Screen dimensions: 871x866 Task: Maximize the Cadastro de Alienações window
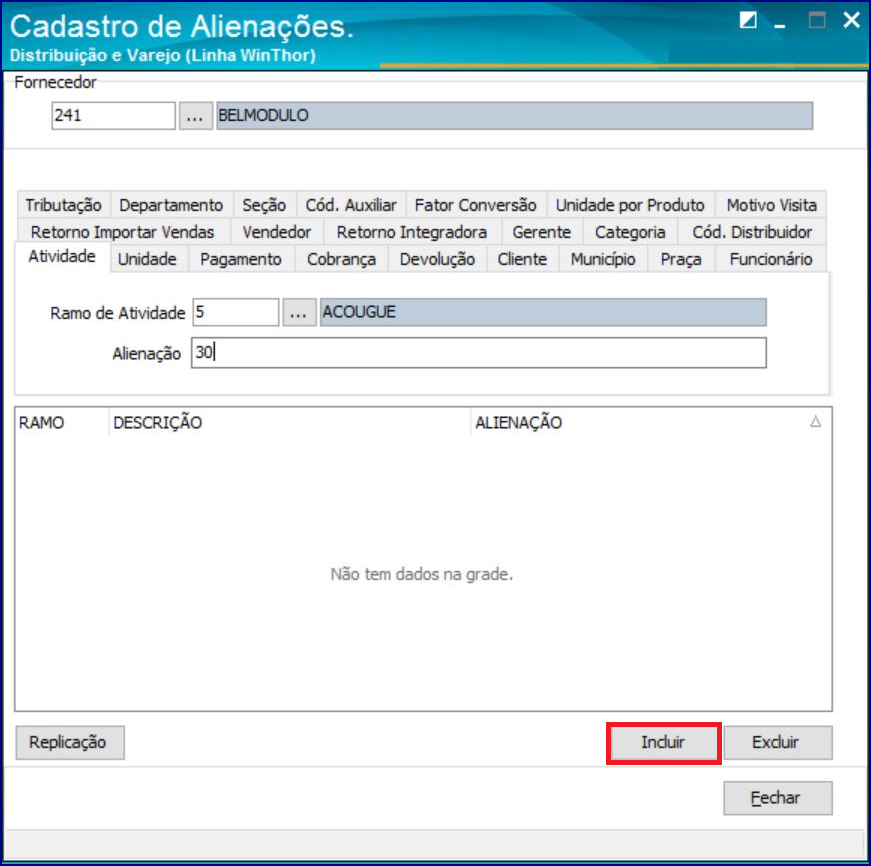pos(817,21)
